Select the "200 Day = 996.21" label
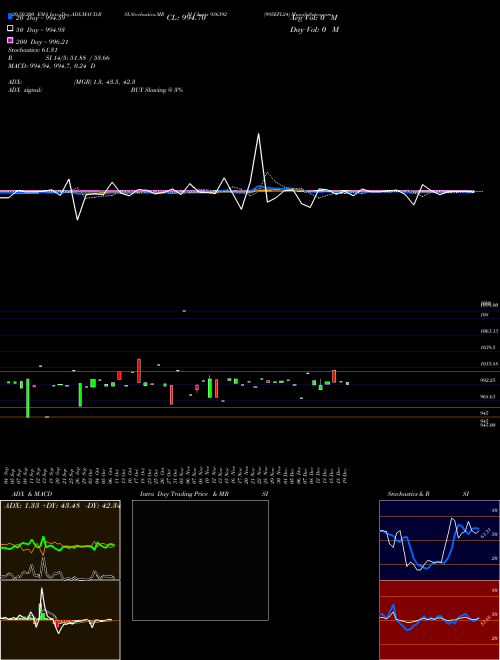500x660 pixels. pyautogui.click(x=42, y=42)
